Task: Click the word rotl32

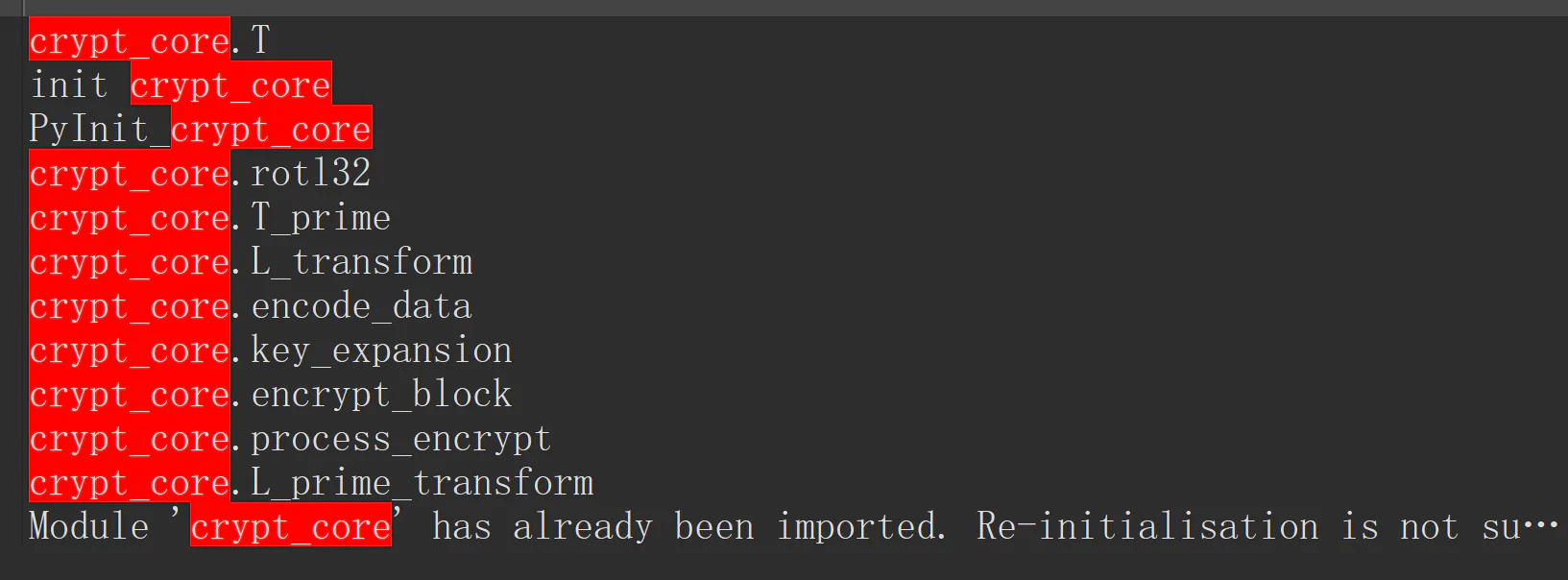Action: point(311,173)
